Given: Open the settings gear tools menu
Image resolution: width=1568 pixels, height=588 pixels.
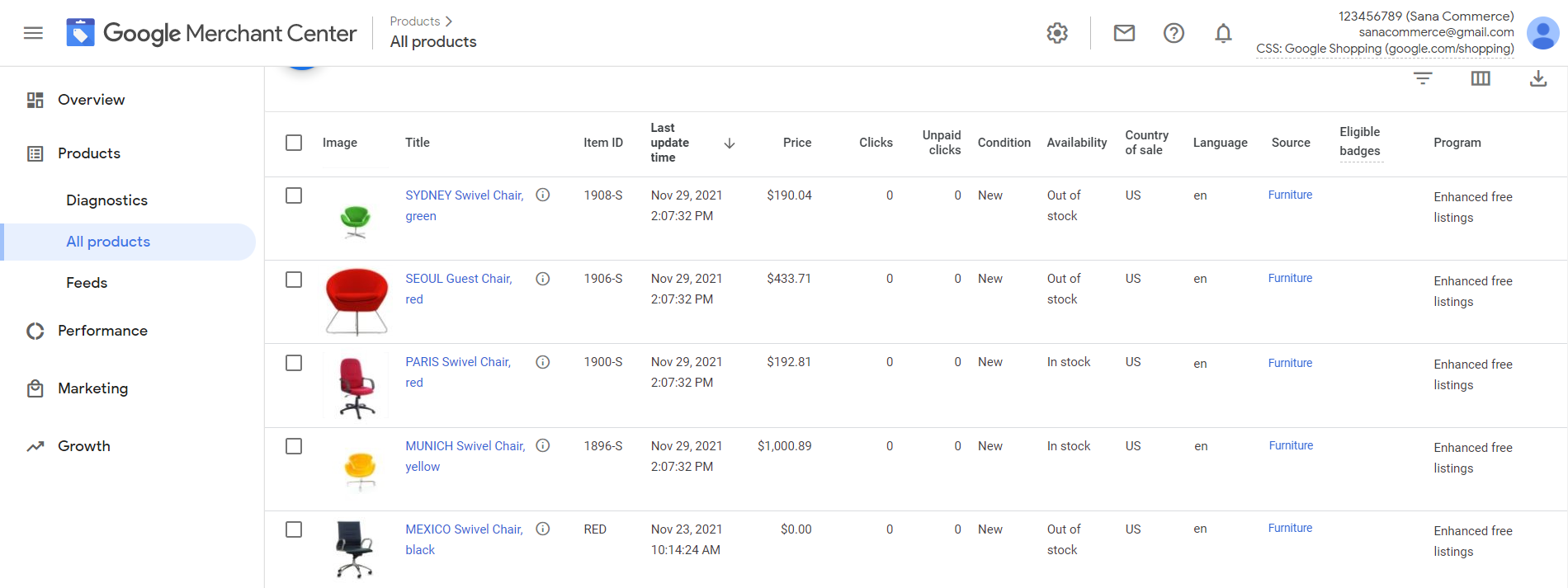Looking at the screenshot, I should [1057, 33].
